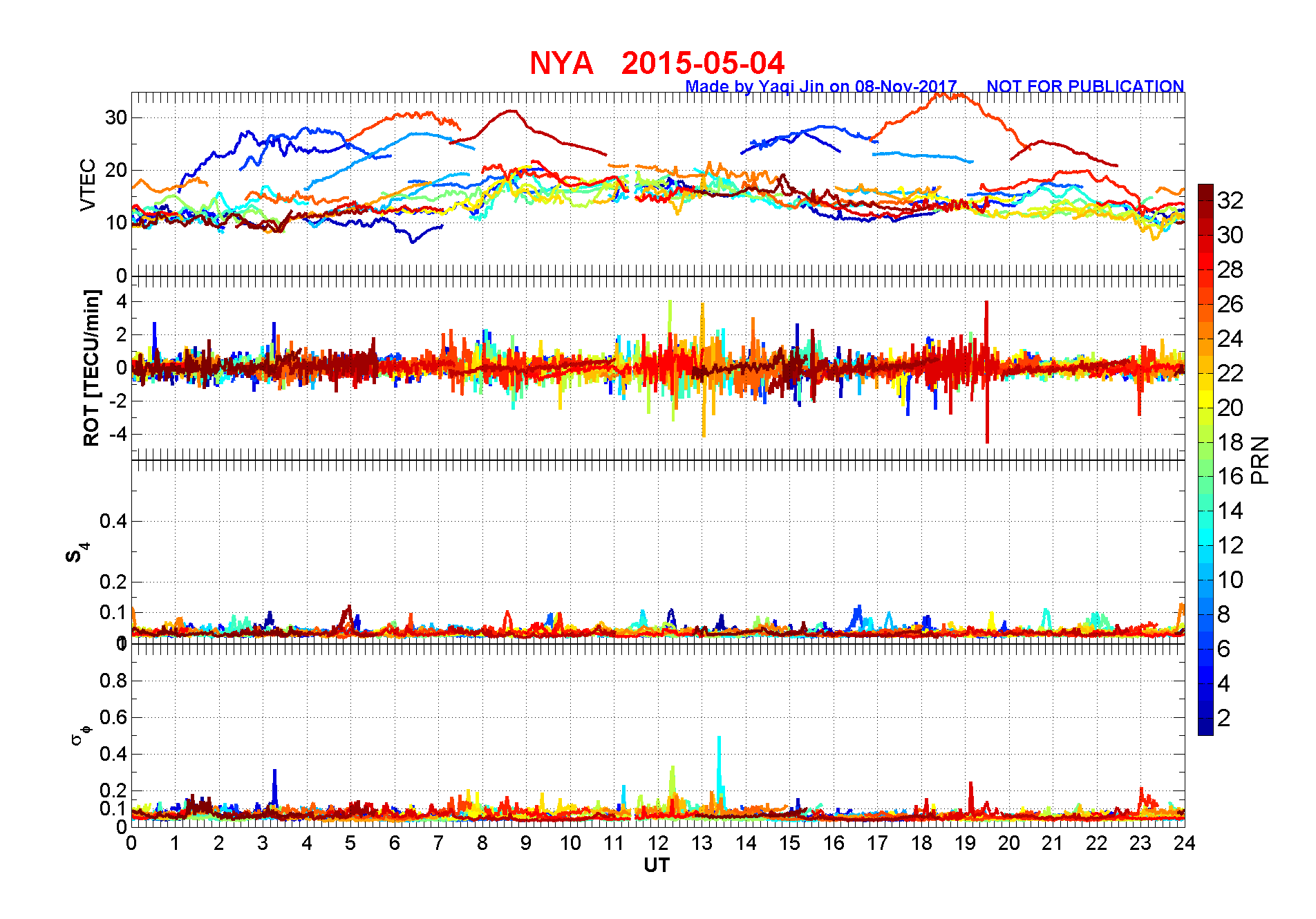
Task: Click the PRN colorbar label
Action: (x=1261, y=459)
